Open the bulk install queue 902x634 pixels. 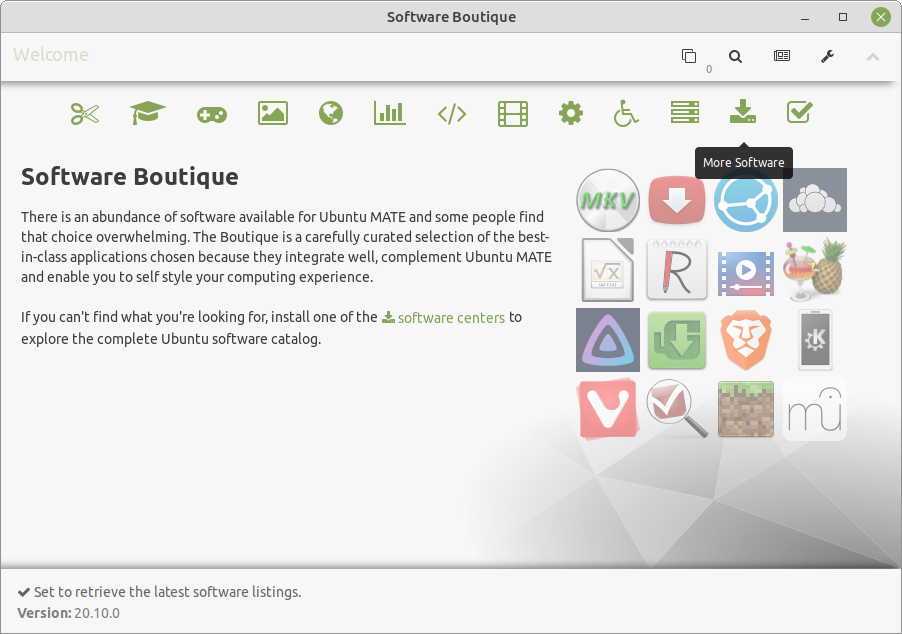[x=689, y=56]
